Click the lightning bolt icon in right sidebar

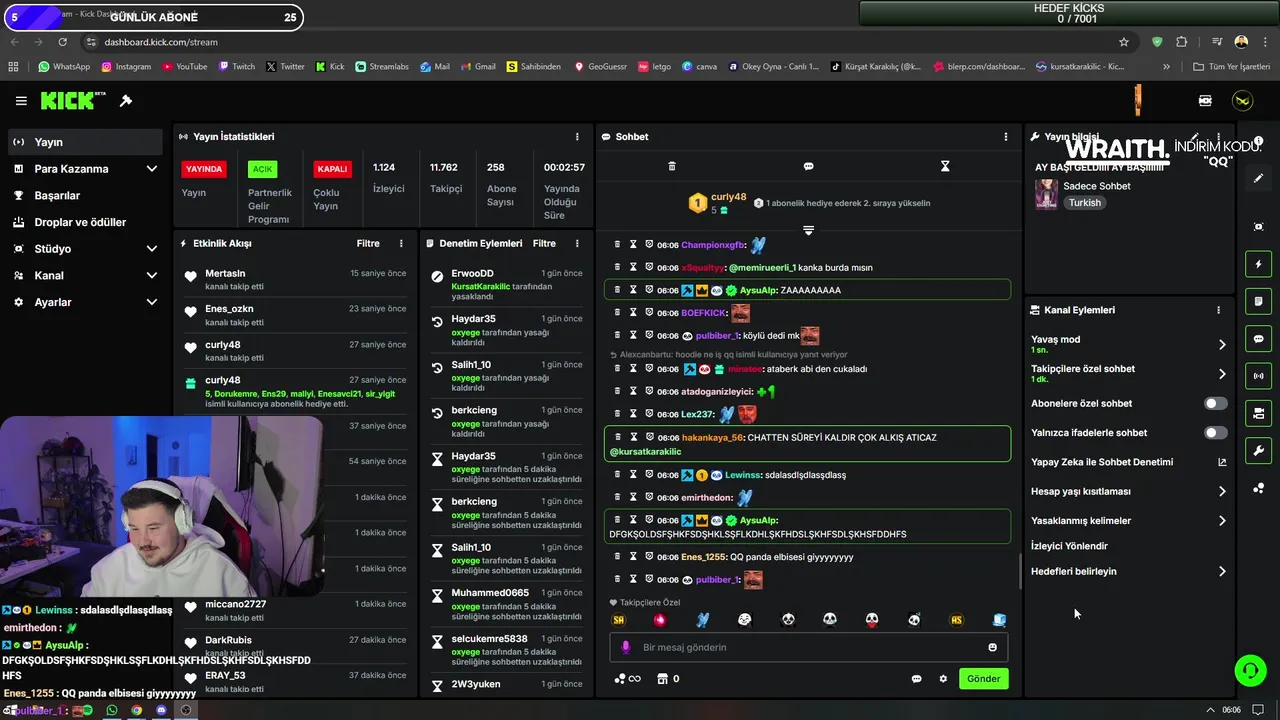[1259, 264]
